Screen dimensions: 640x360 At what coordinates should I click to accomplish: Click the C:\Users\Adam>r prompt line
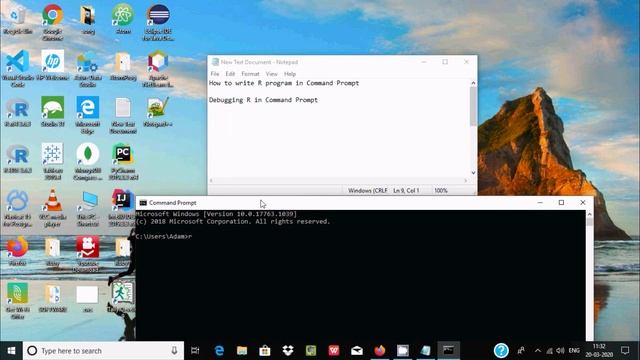164,236
